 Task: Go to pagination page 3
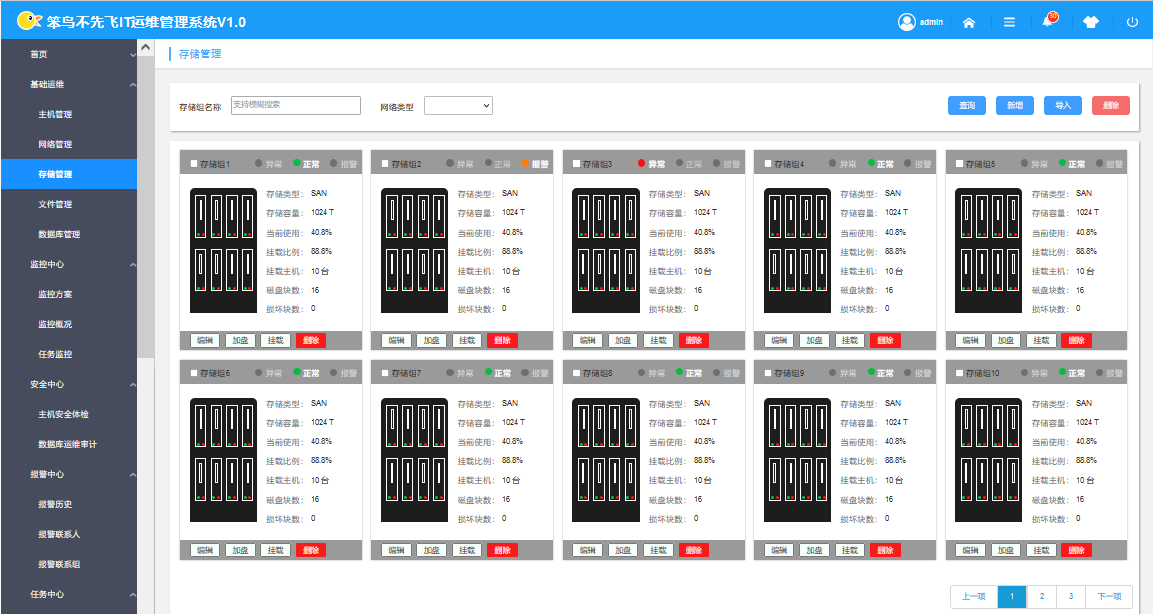[x=1071, y=596]
